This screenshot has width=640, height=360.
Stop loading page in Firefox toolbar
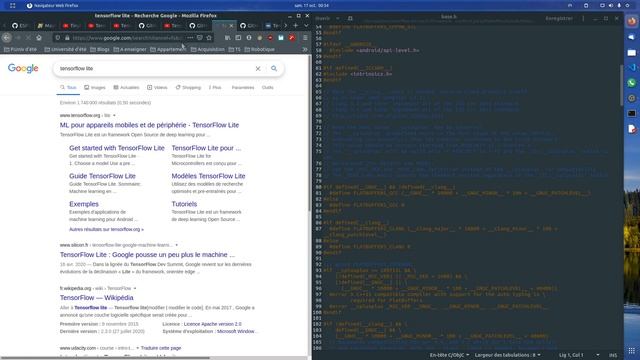(x=28, y=38)
